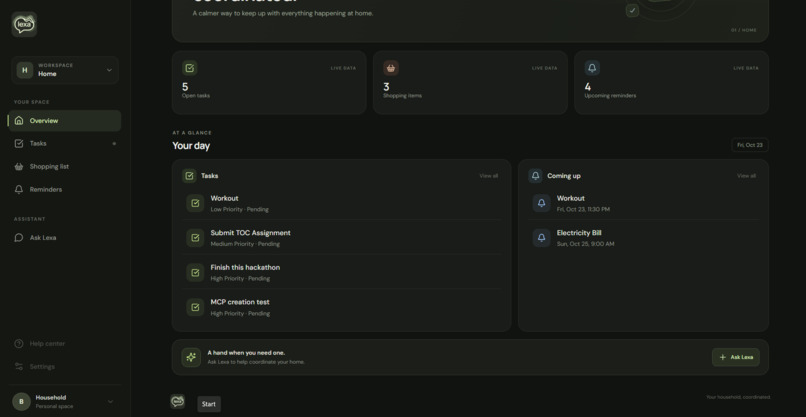Click the Shopping items basket card icon
Viewport: 806px width, 417px height.
point(391,68)
